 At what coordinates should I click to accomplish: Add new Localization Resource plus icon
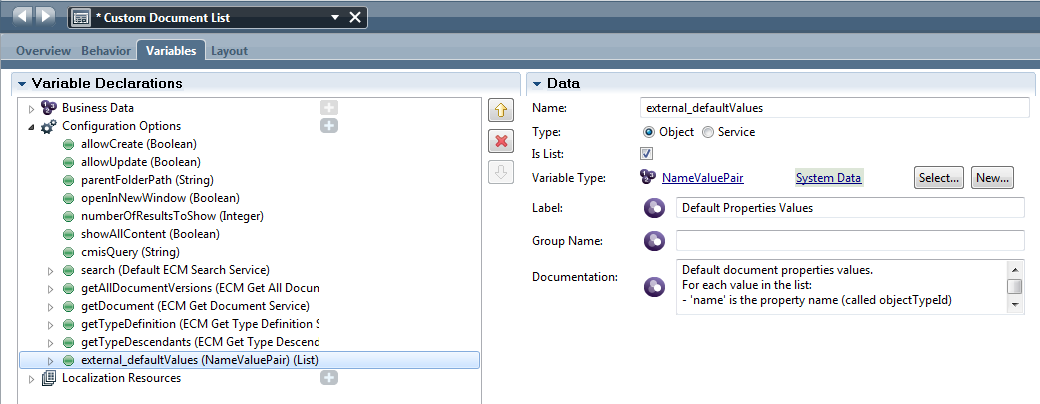pyautogui.click(x=329, y=378)
